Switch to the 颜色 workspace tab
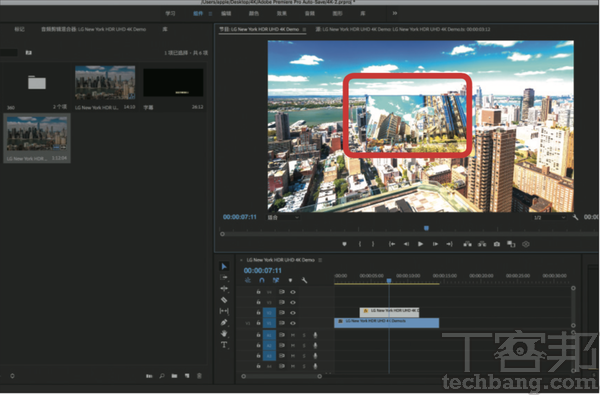Screen dimensions: 600x395 point(254,13)
